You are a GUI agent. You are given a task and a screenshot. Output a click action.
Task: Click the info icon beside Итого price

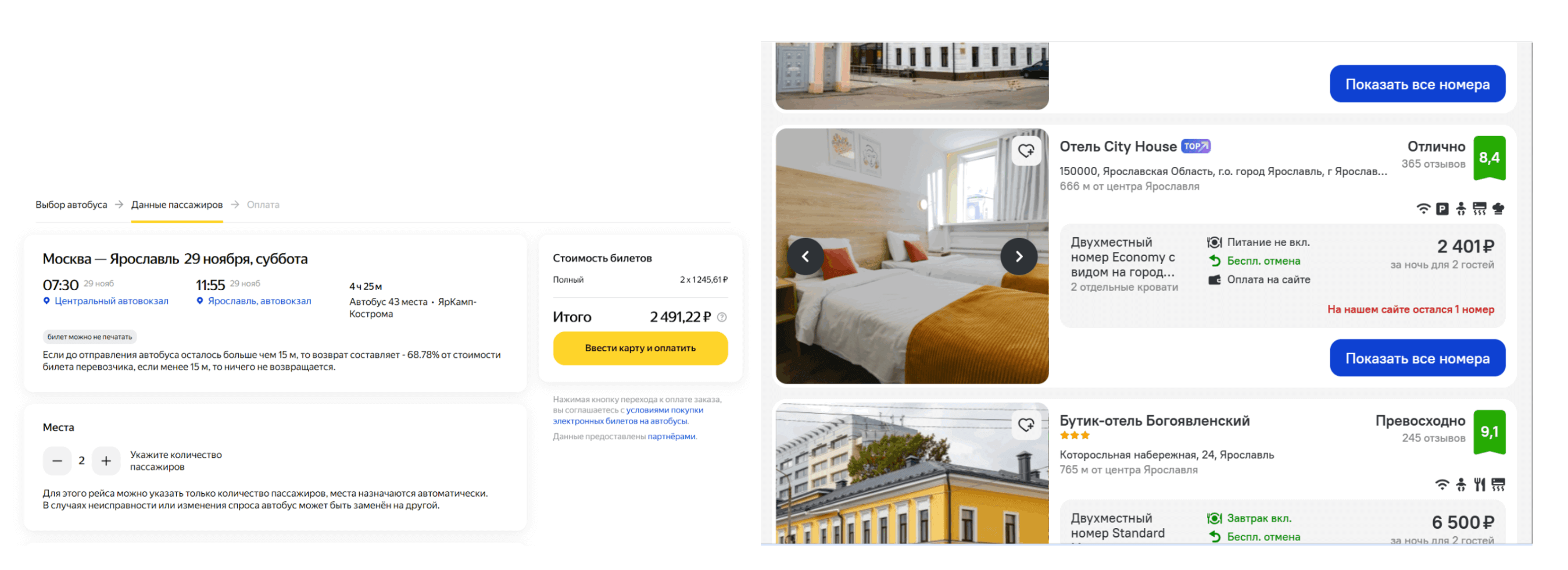(x=722, y=316)
